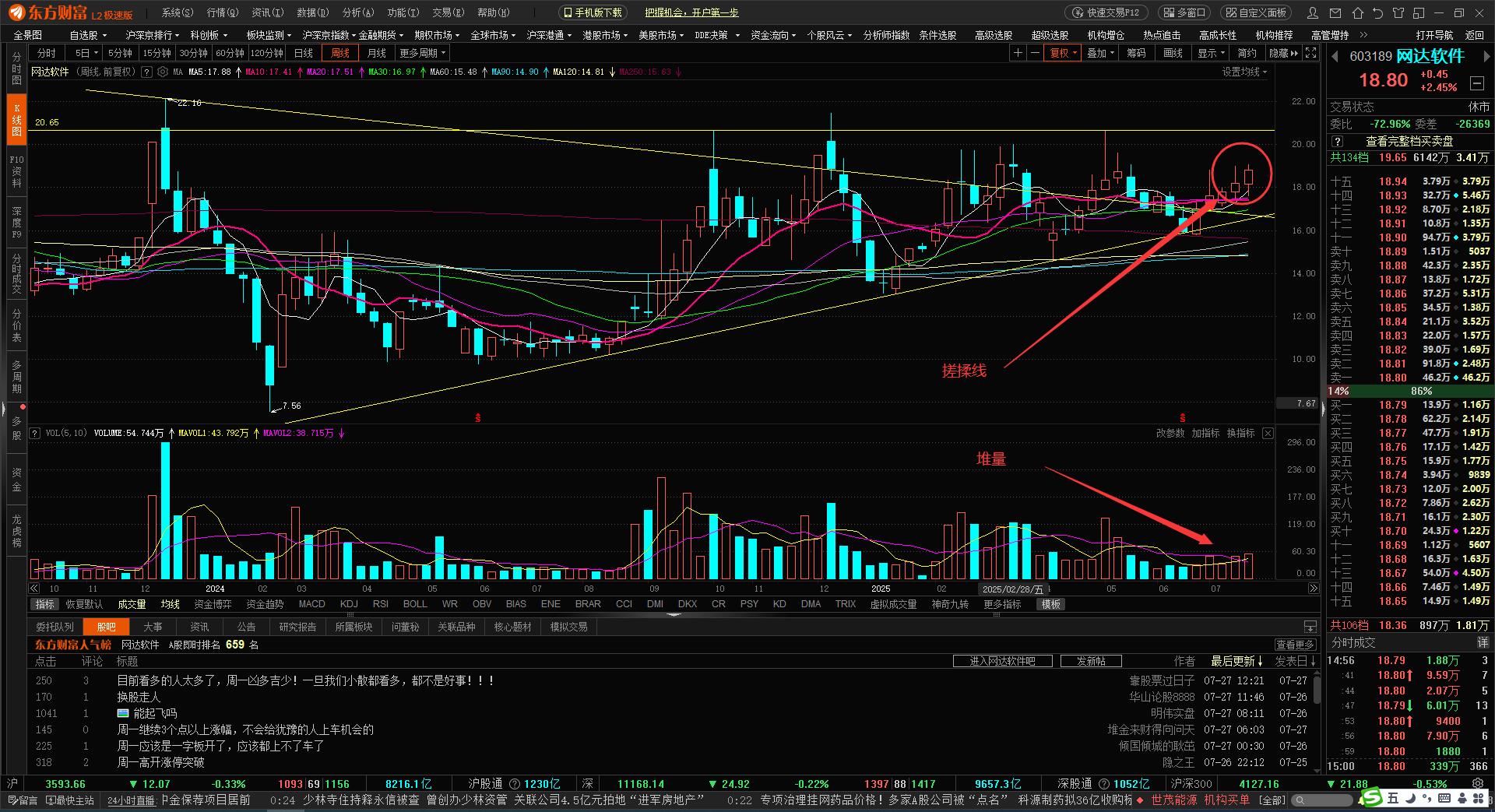Image resolution: width=1495 pixels, height=812 pixels.
Task: Expand the 全球市场 dropdown menu
Action: coord(494,35)
